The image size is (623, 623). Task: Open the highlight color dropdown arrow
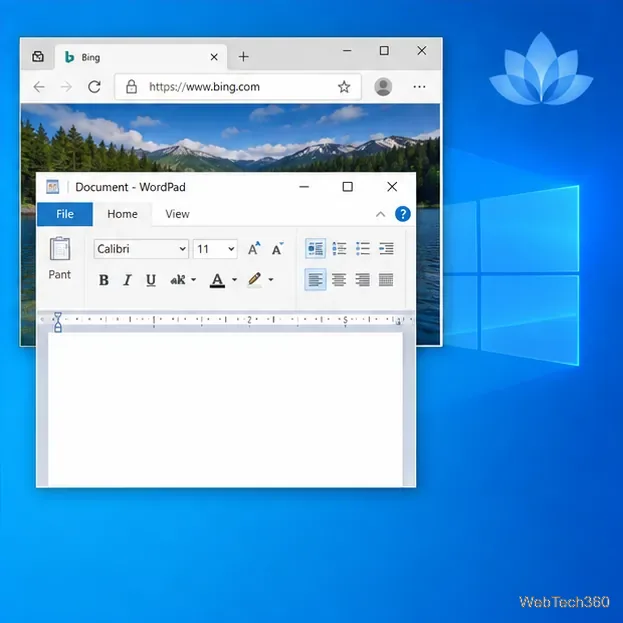tap(271, 280)
